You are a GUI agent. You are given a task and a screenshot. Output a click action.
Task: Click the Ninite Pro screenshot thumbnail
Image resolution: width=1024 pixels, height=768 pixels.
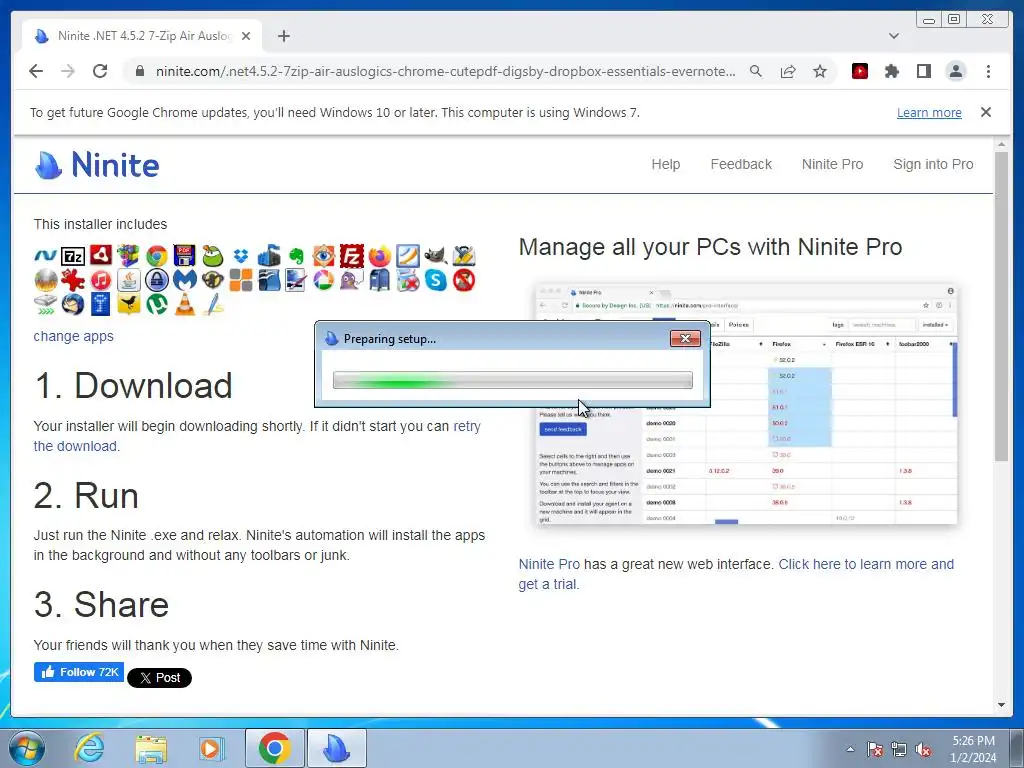click(746, 404)
